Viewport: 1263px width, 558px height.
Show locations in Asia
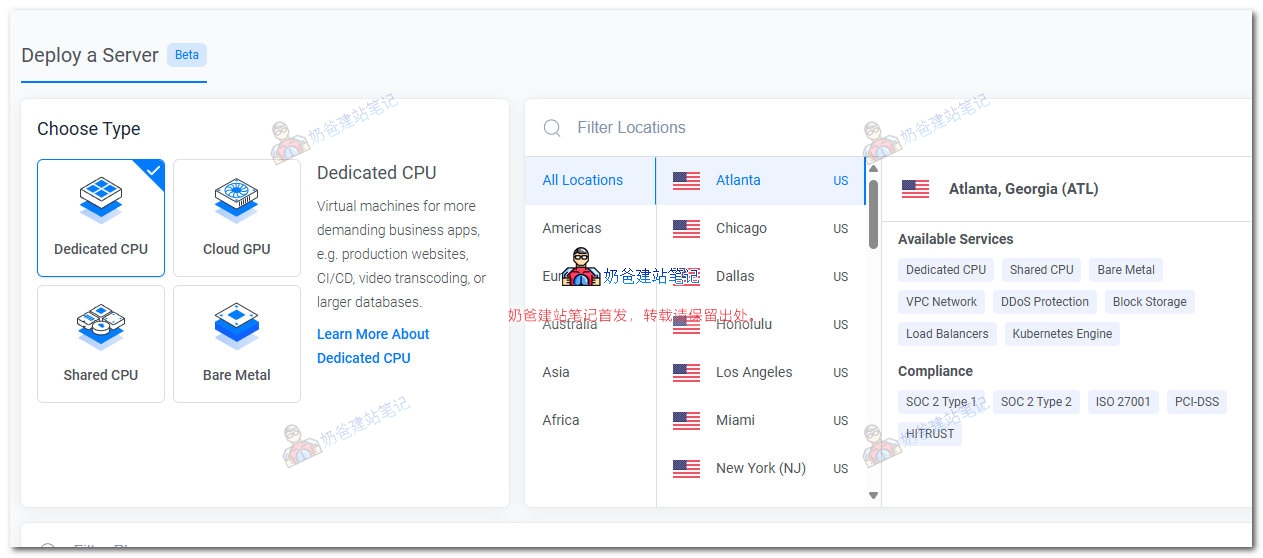tap(556, 372)
